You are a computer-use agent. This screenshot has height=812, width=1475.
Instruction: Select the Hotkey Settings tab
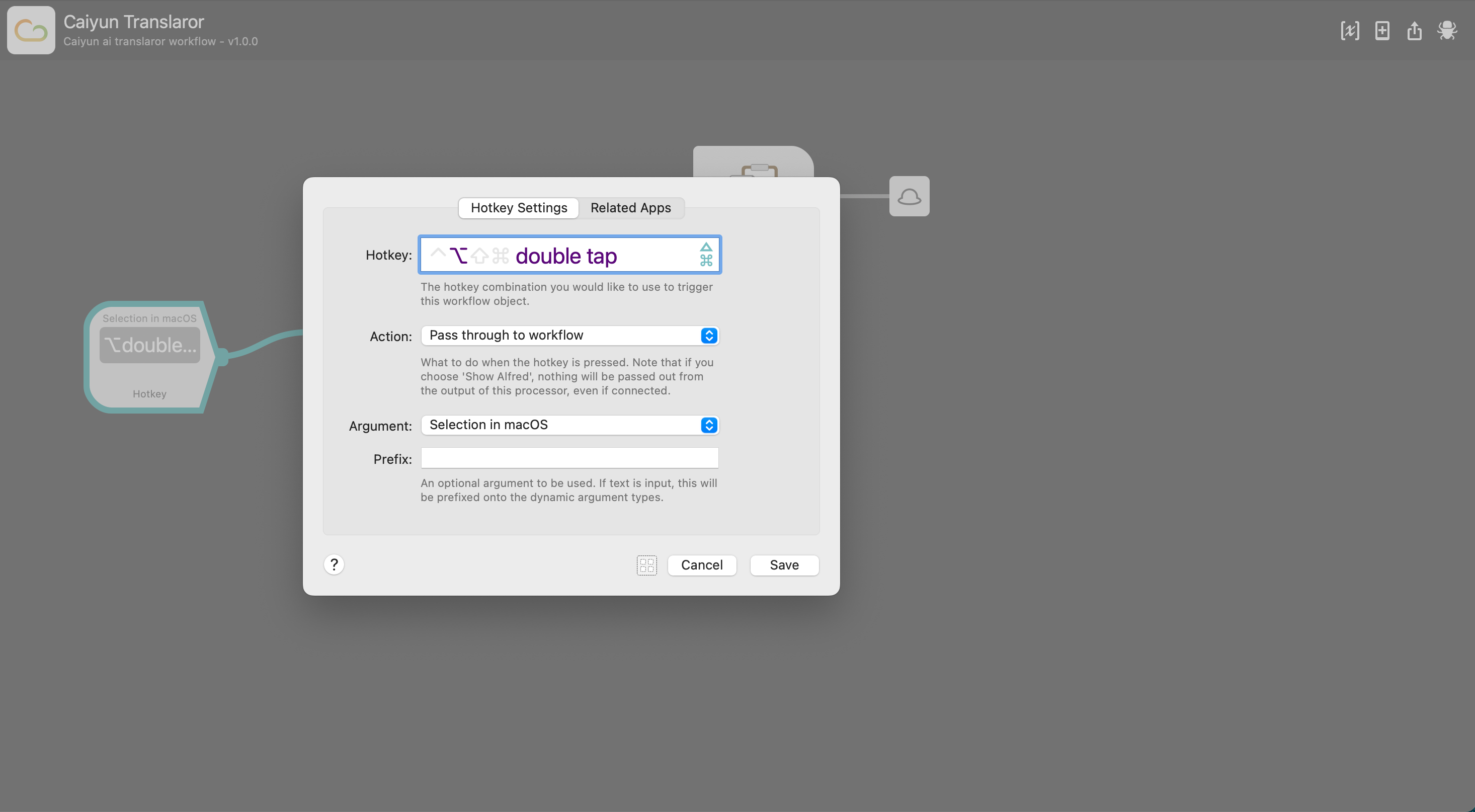point(519,208)
